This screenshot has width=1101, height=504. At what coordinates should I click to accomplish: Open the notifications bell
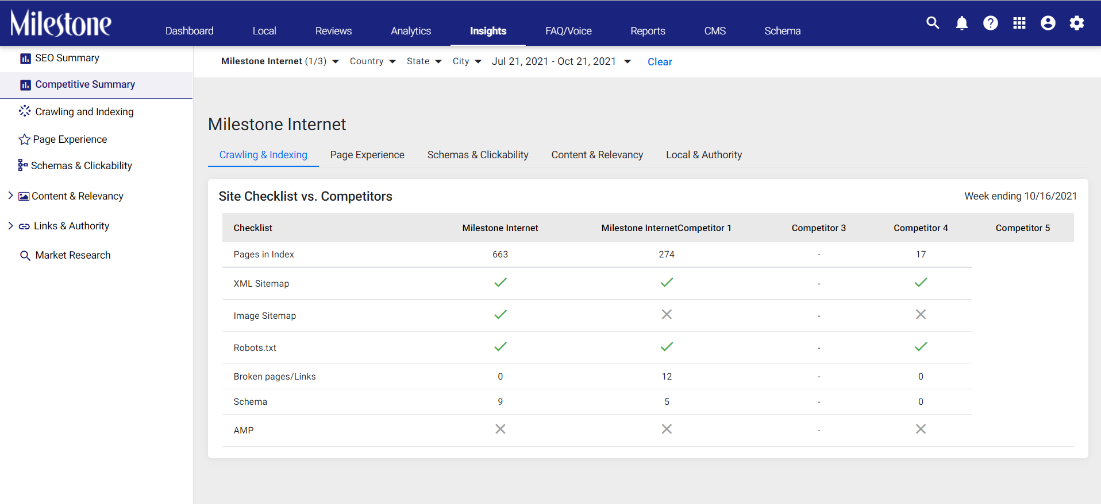point(962,23)
